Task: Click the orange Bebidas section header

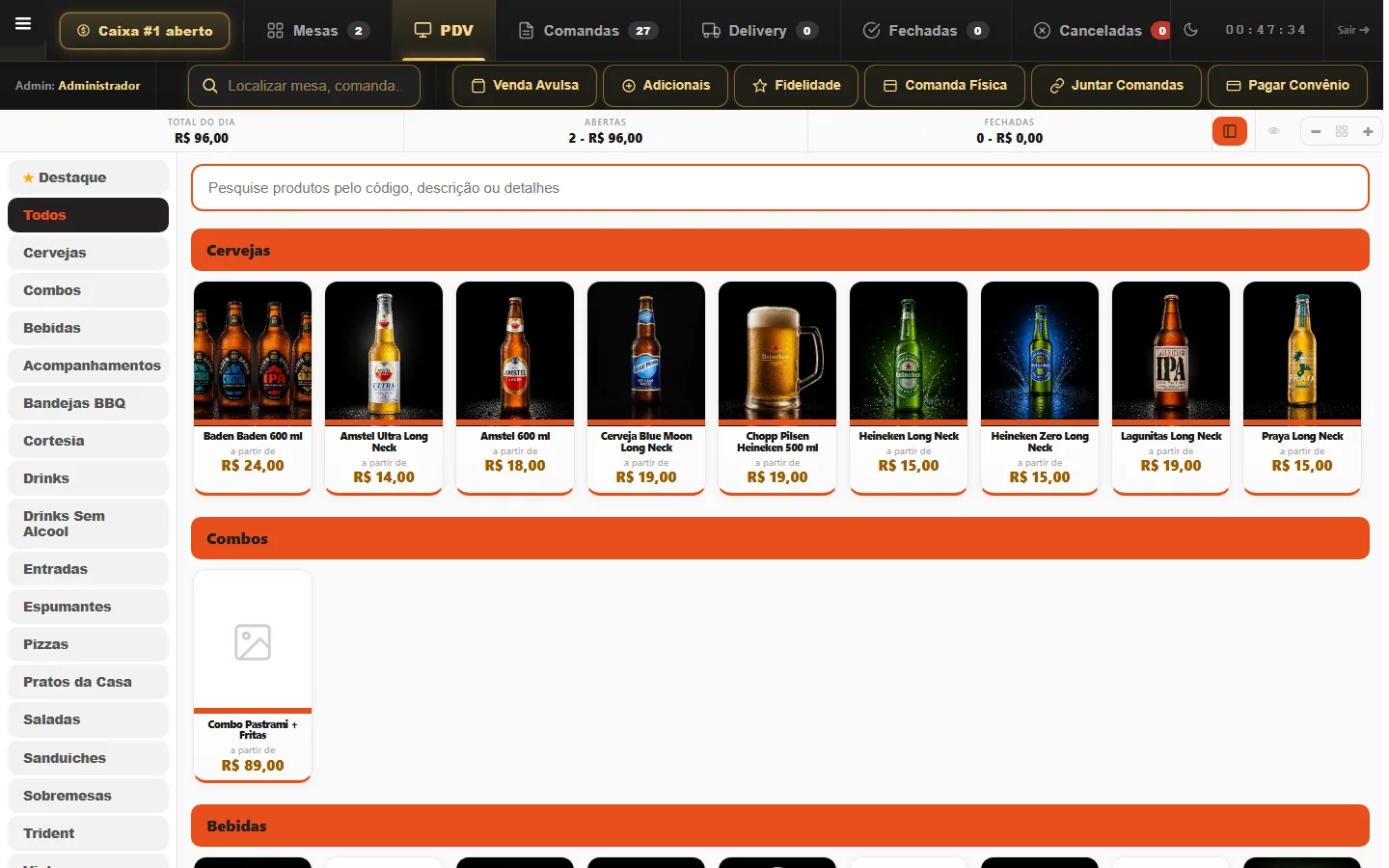Action: (780, 826)
